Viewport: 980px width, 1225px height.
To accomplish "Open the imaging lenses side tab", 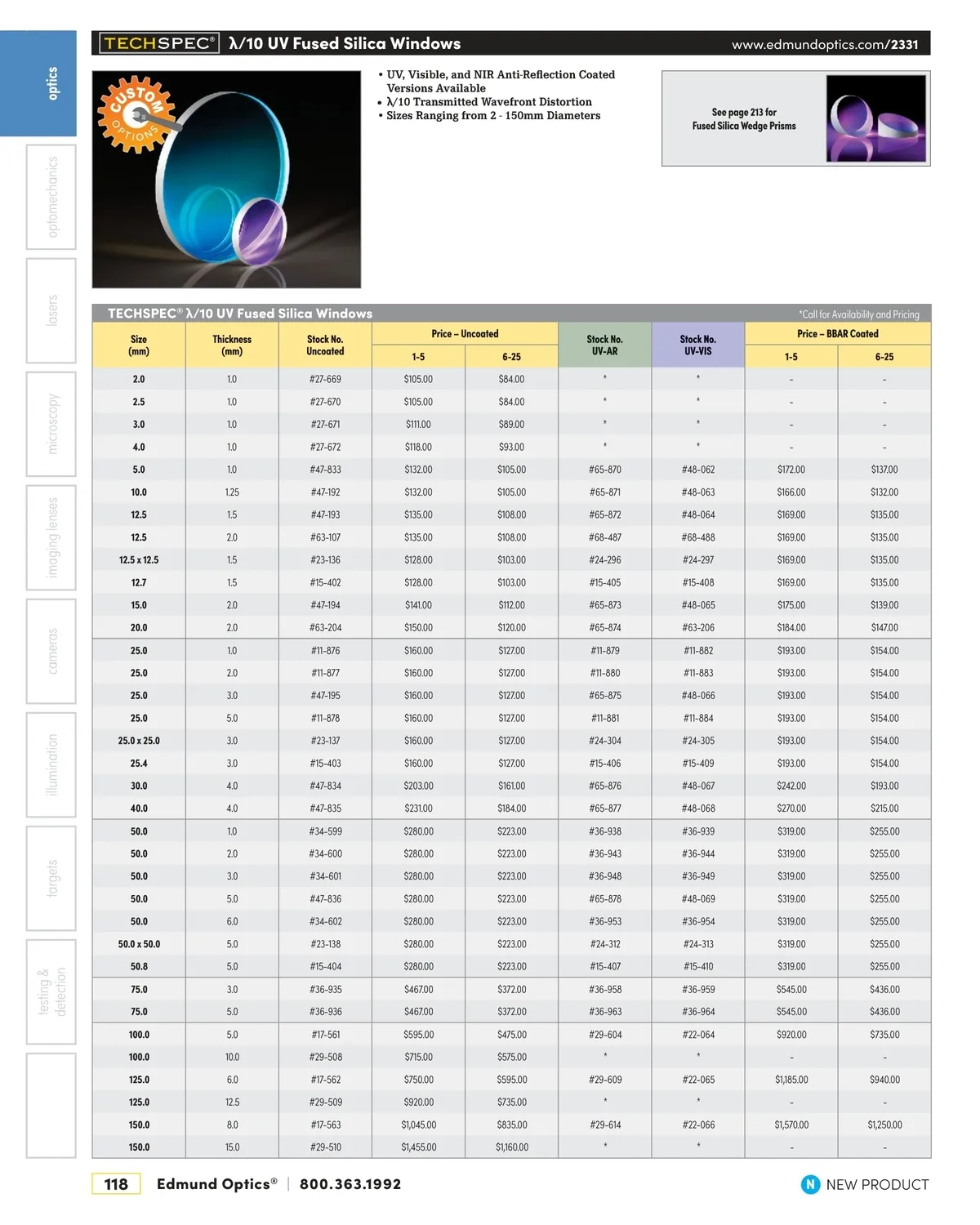I will (51, 537).
